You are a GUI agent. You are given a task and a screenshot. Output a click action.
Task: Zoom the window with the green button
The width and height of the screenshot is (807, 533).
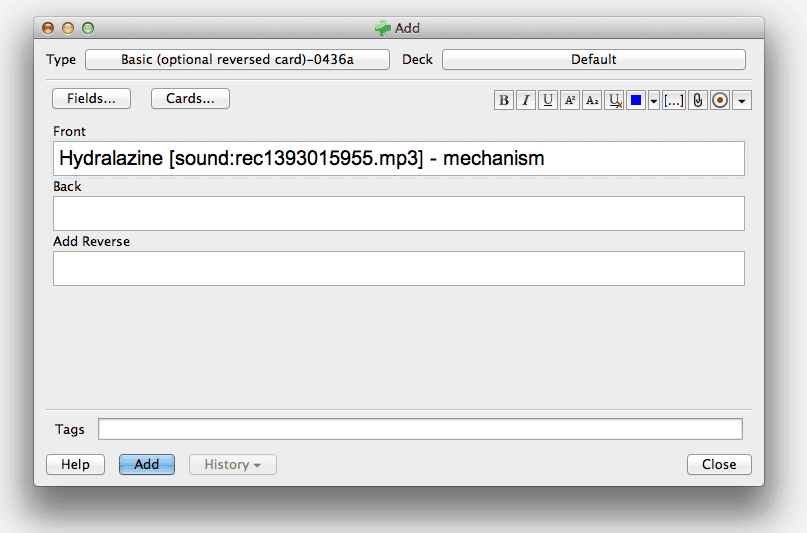(x=88, y=28)
